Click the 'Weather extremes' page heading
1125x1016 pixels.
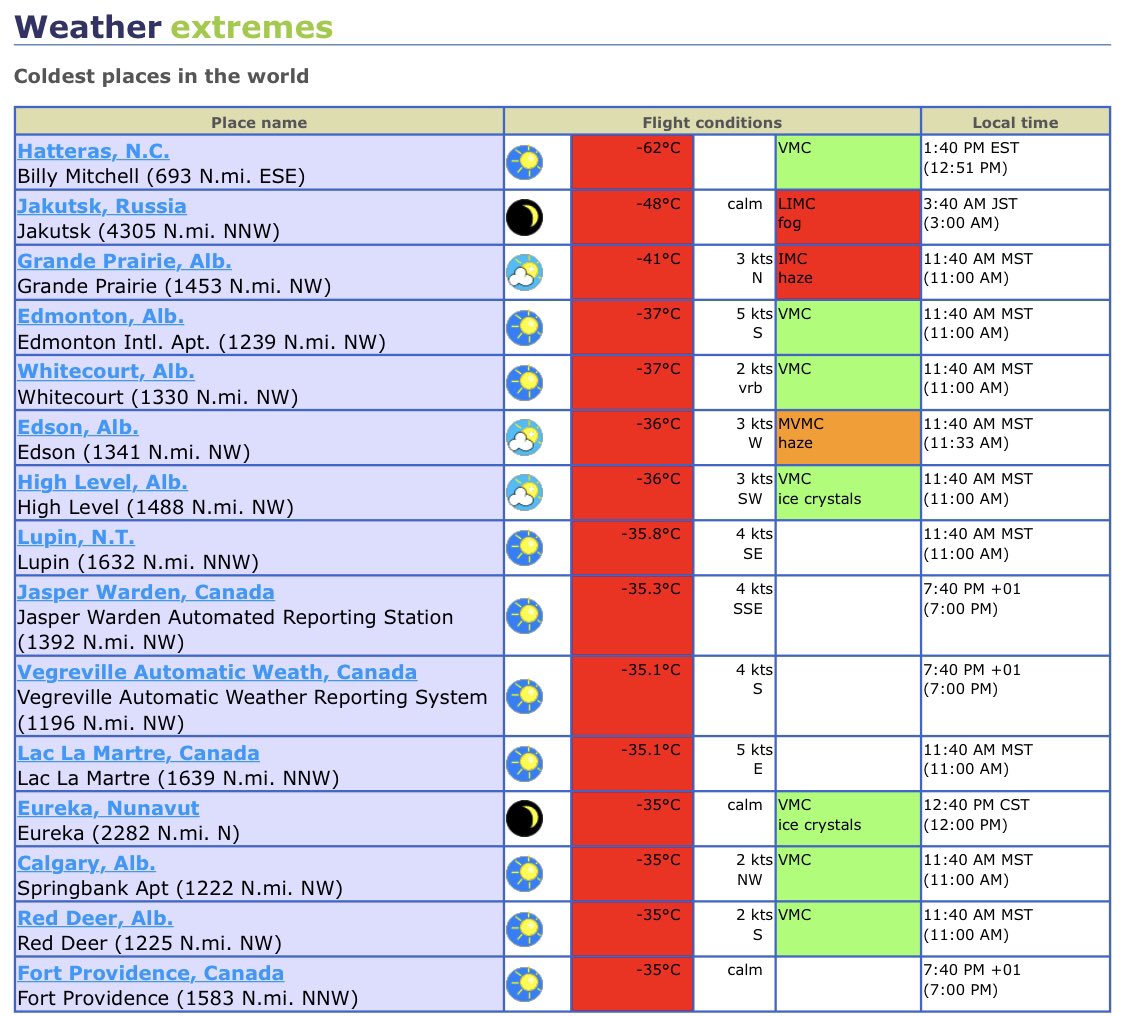tap(174, 27)
